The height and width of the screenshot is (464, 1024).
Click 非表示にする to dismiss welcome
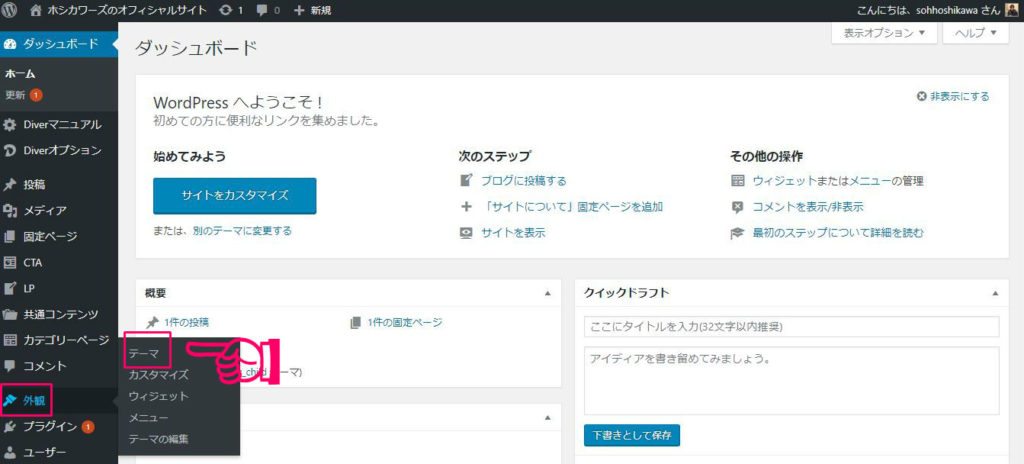pyautogui.click(x=959, y=97)
